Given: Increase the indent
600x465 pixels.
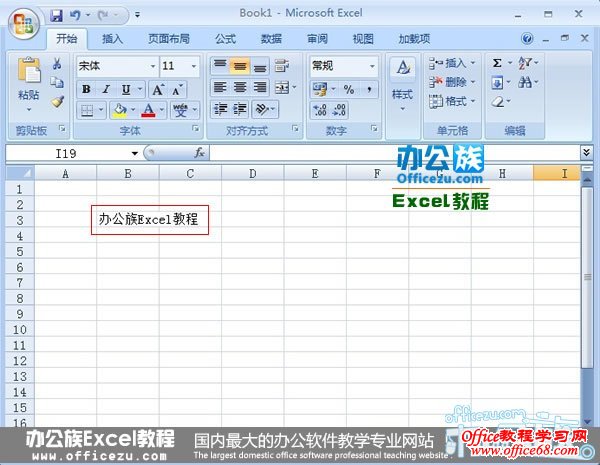Looking at the screenshot, I should point(240,110).
